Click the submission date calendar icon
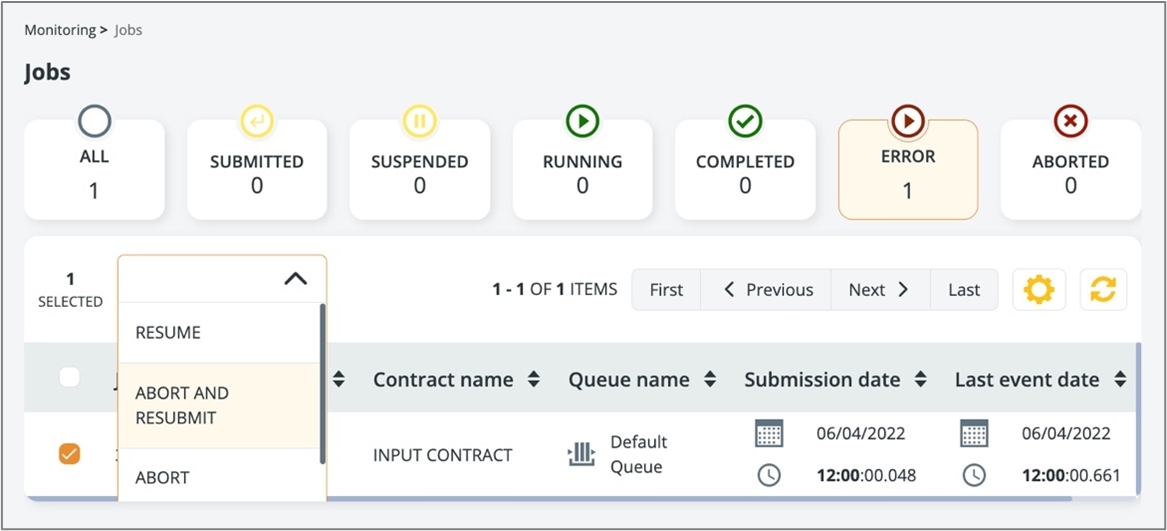 [x=769, y=434]
